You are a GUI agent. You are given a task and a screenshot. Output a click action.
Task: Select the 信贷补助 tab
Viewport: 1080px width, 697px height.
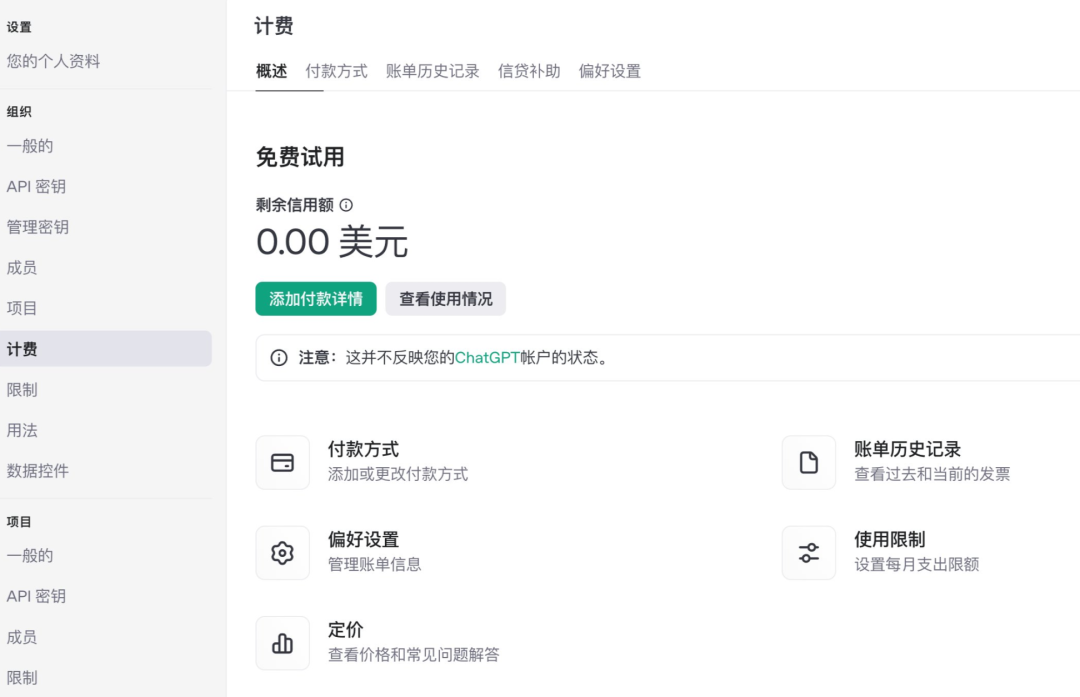529,71
